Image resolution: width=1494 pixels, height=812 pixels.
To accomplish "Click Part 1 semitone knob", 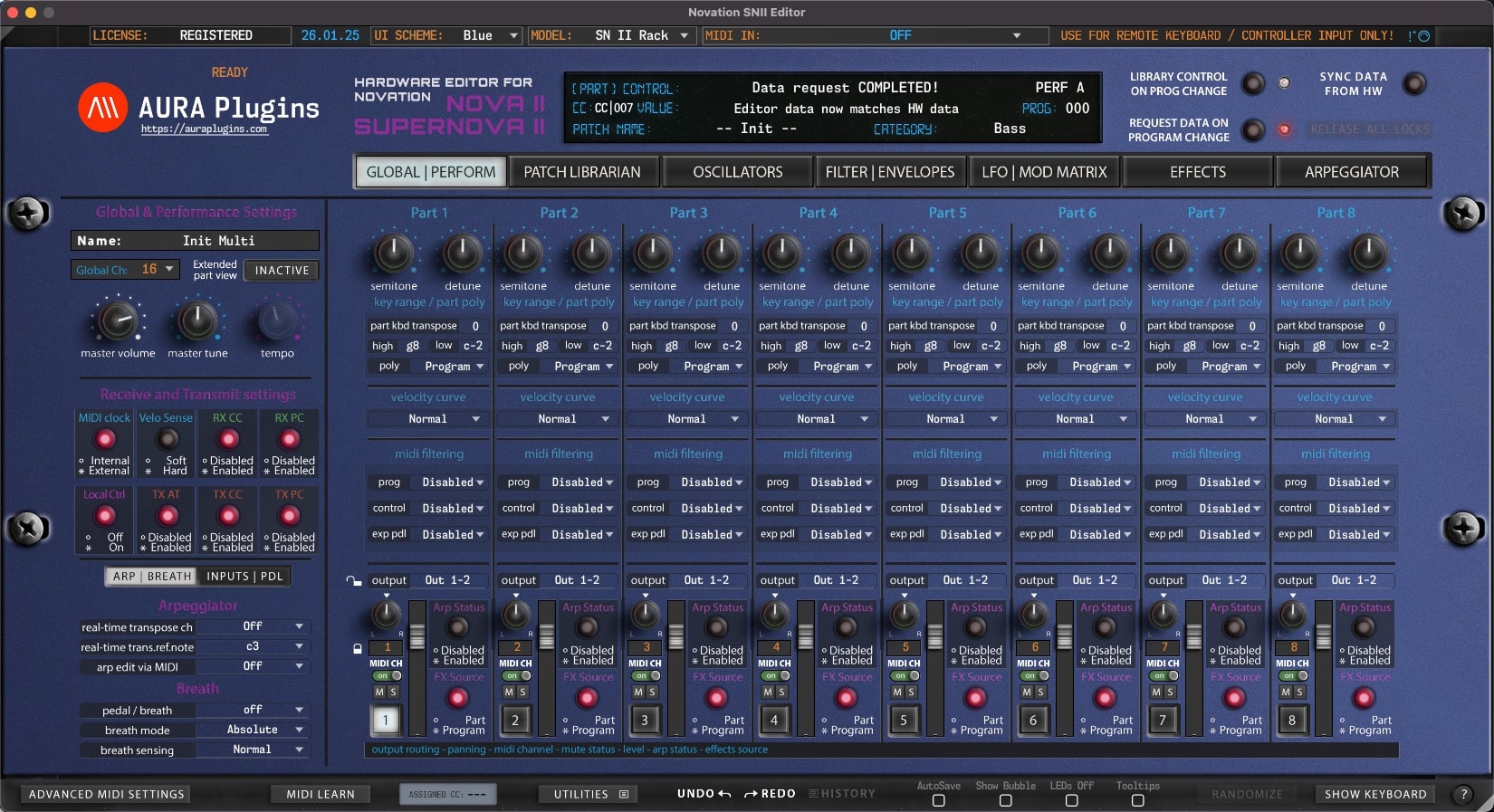I will [x=394, y=254].
